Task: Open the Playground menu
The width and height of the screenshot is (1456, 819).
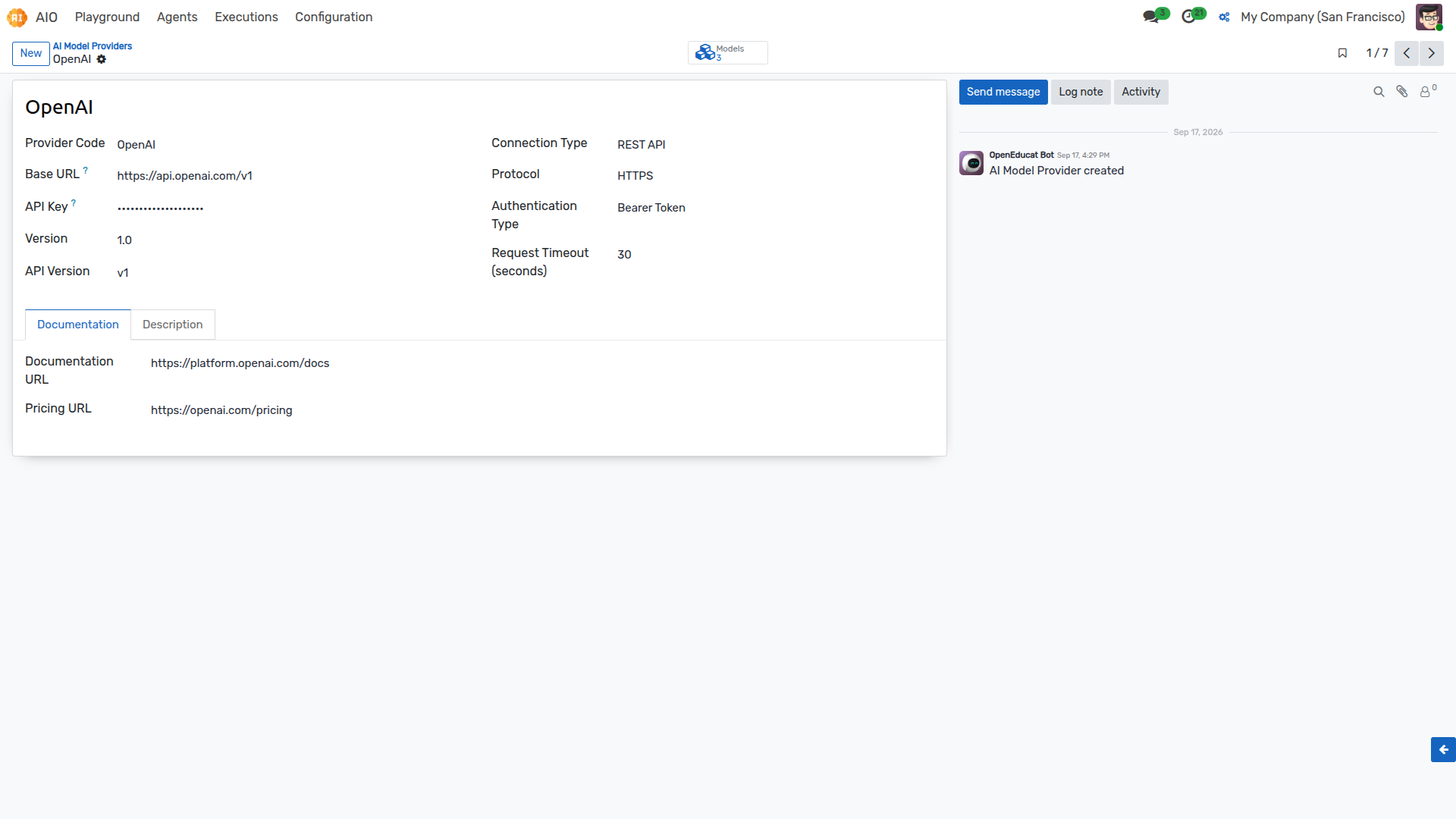Action: (107, 17)
